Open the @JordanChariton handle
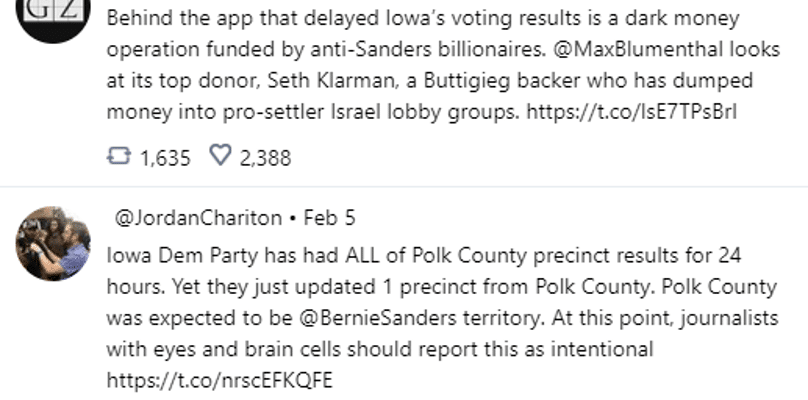Image resolution: width=808 pixels, height=400 pixels. point(198,218)
